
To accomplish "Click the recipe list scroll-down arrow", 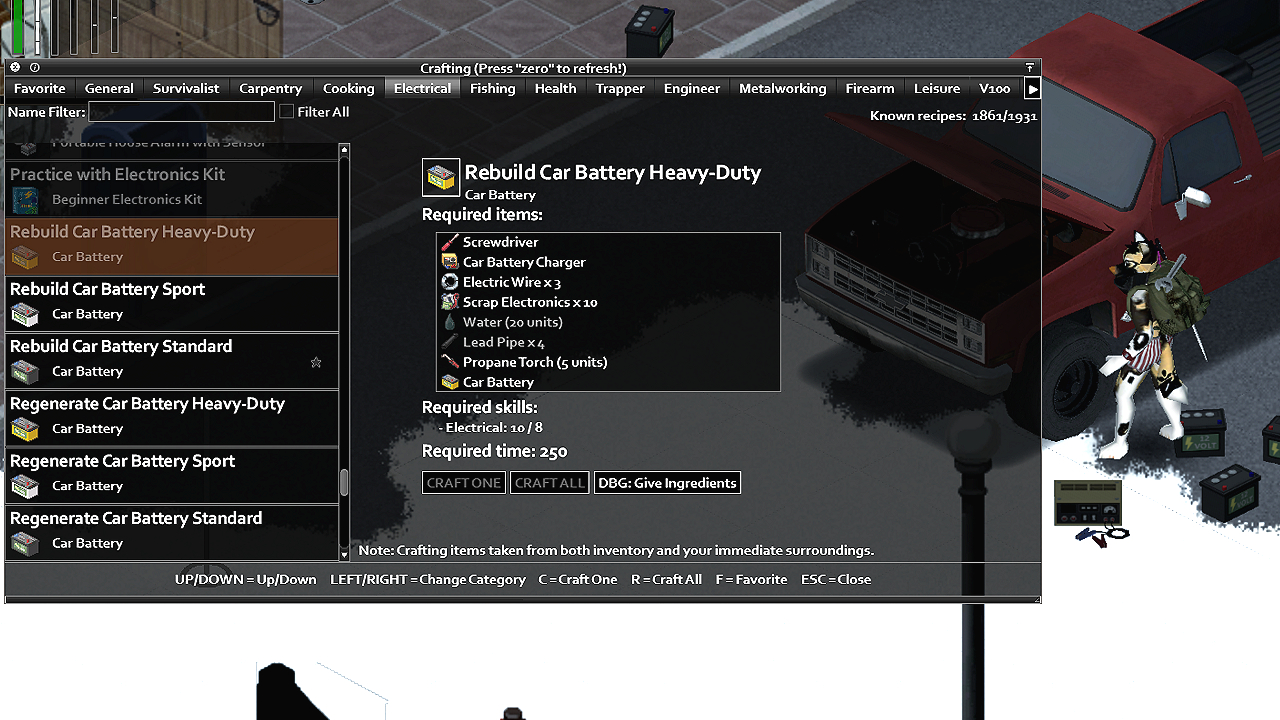I will 344,554.
